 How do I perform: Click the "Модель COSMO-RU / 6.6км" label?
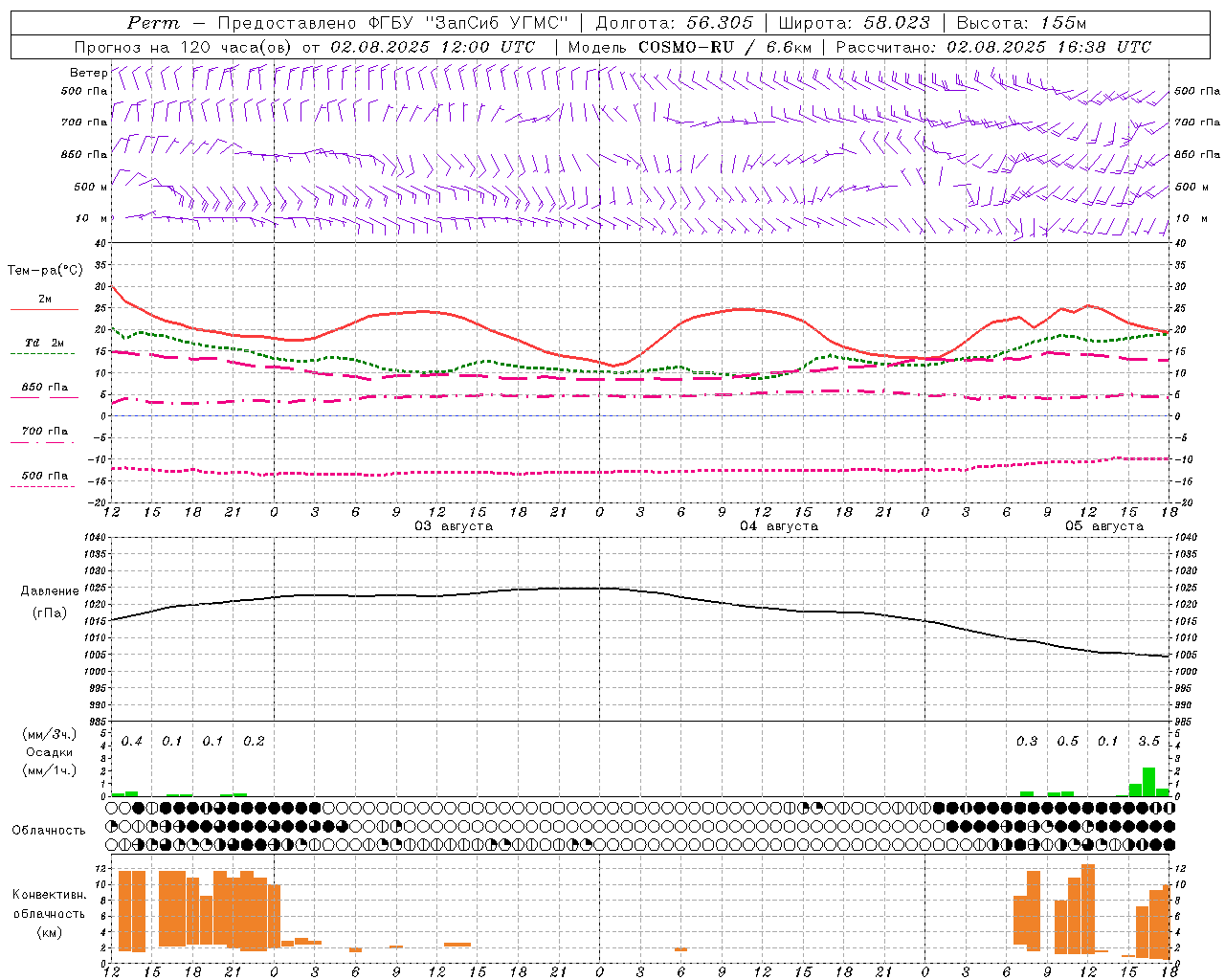(690, 47)
